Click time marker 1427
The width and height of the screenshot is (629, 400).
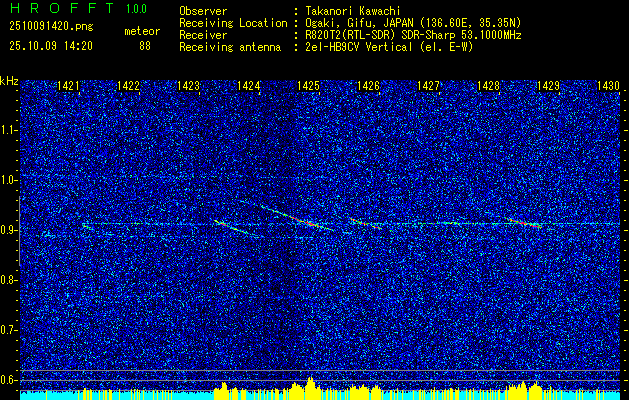click(428, 85)
